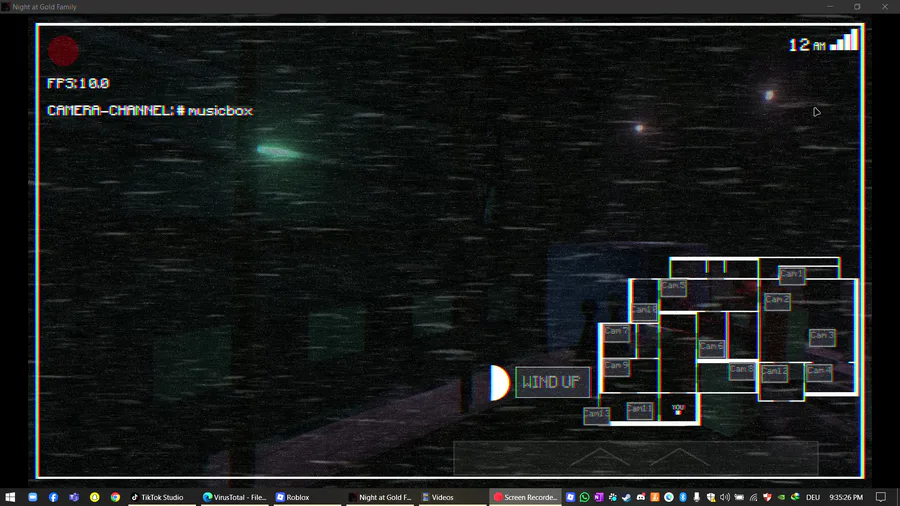The height and width of the screenshot is (506, 900).
Task: Click the Night at Gold Family title bar icon
Action: (6, 7)
